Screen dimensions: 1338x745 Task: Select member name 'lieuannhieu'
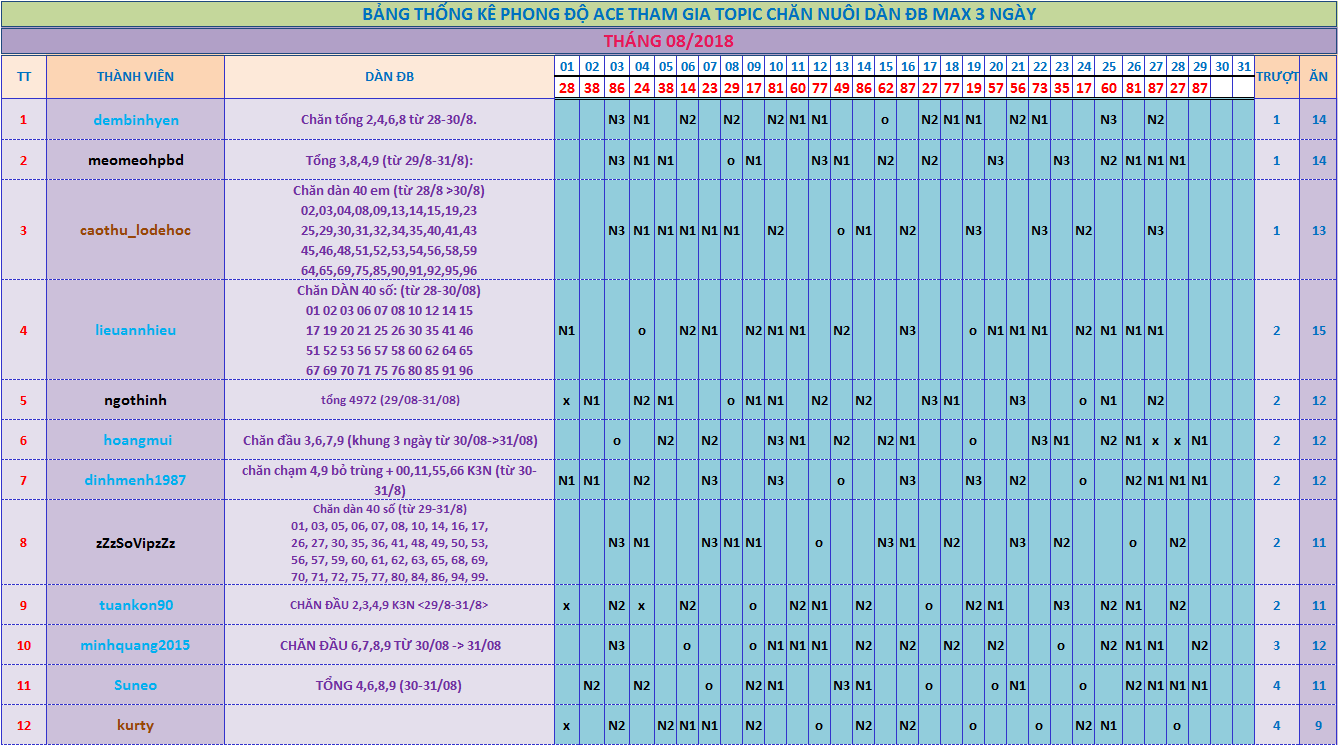click(136, 330)
